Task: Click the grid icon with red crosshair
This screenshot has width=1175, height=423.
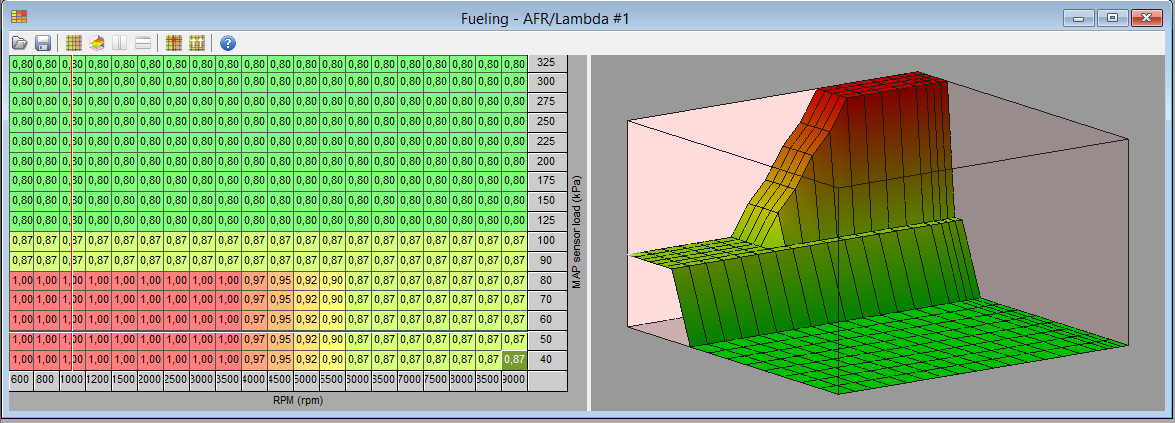Action: 173,43
